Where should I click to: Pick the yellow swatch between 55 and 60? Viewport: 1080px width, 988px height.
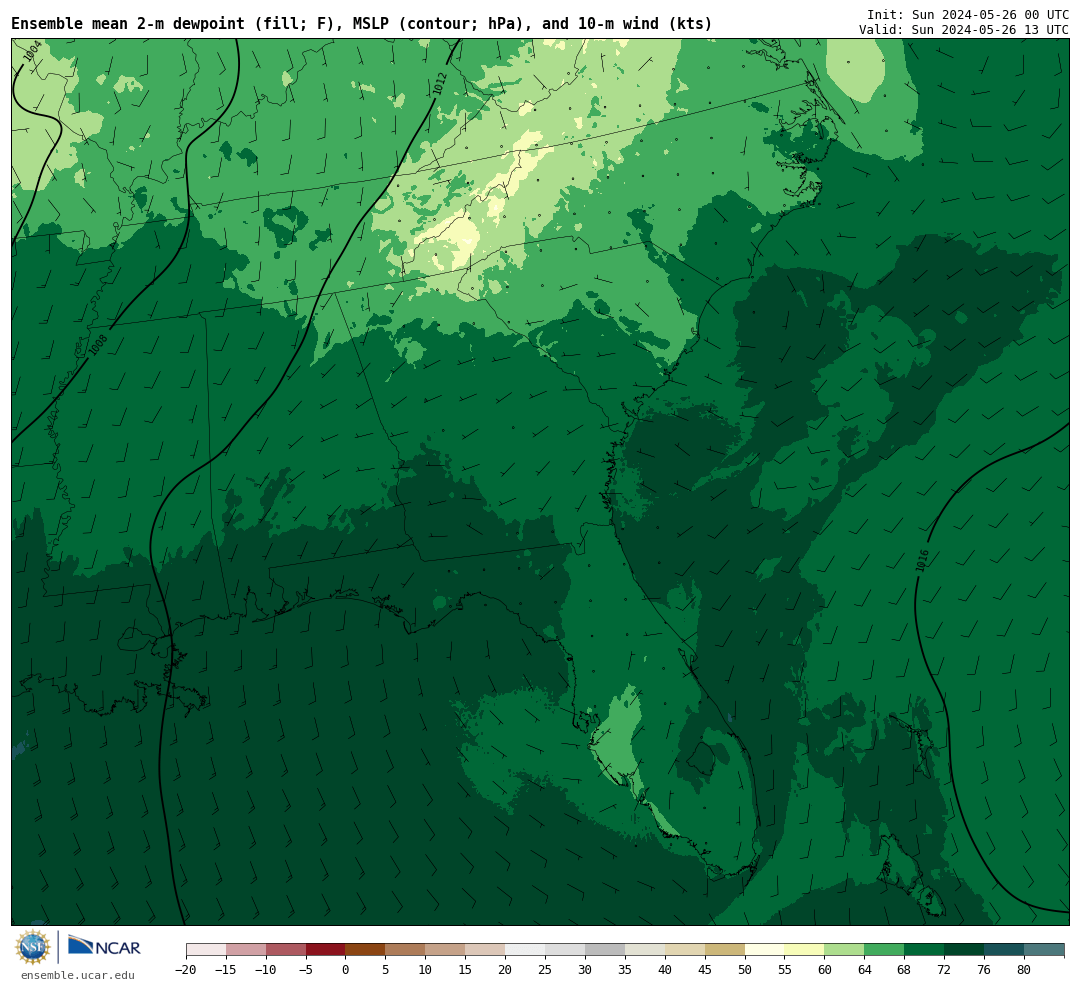805,949
